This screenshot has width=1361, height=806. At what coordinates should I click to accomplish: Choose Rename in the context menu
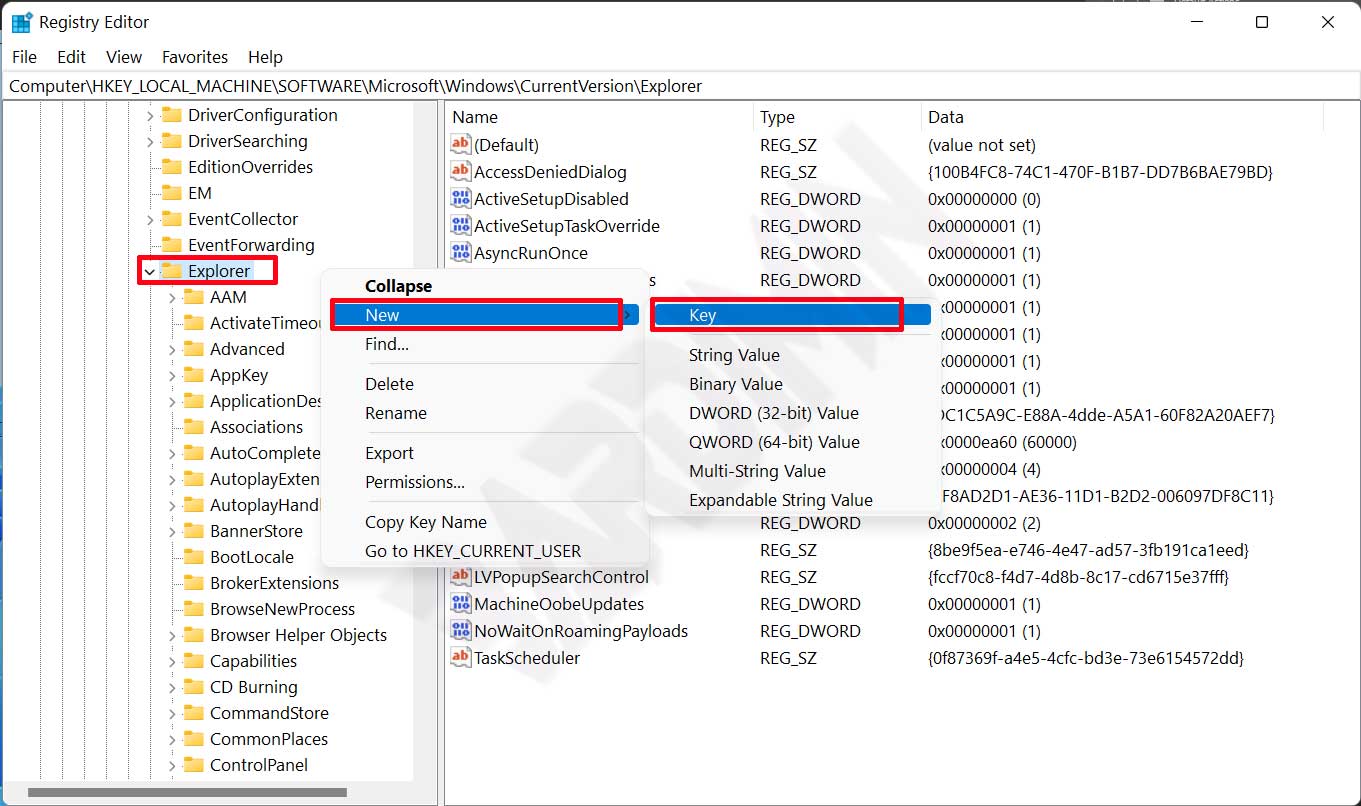point(396,413)
